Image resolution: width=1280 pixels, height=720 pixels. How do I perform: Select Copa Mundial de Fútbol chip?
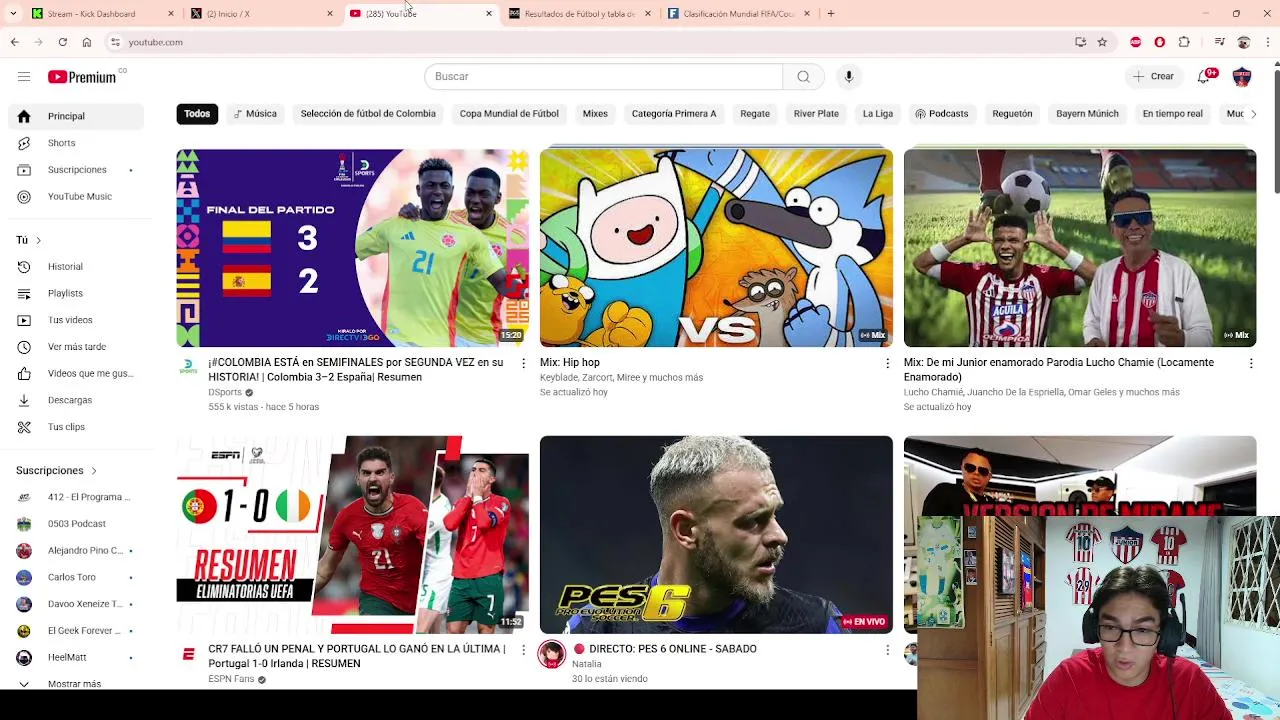click(x=509, y=114)
